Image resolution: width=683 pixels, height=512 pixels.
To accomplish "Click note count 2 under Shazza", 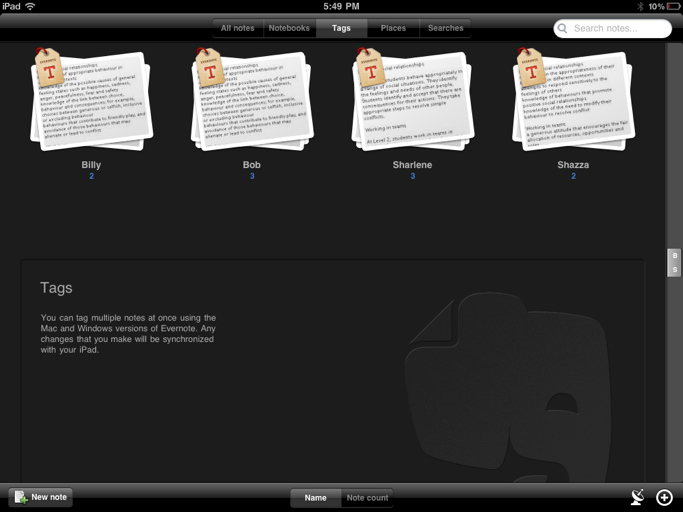I will [x=574, y=176].
